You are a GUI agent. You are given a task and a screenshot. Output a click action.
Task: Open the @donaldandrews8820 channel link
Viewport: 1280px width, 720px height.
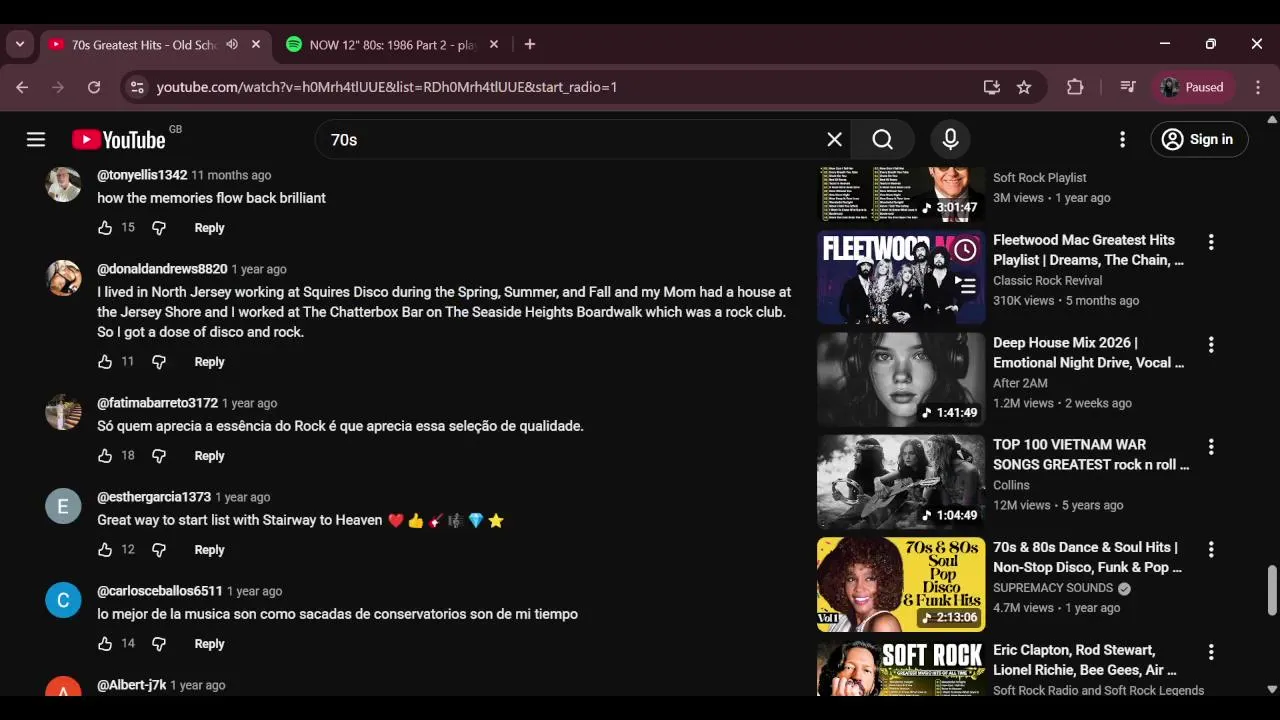pyautogui.click(x=162, y=269)
